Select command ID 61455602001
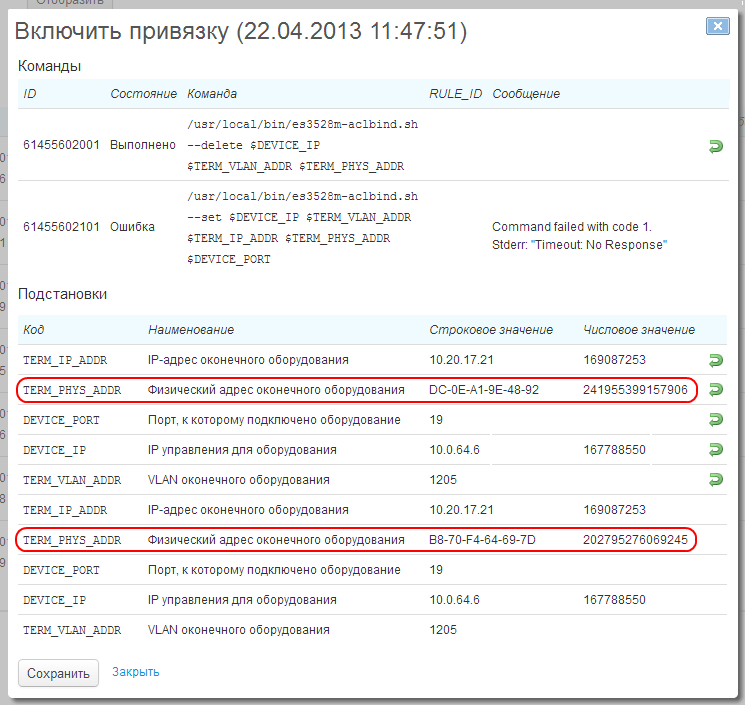The image size is (745, 705). 61,145
